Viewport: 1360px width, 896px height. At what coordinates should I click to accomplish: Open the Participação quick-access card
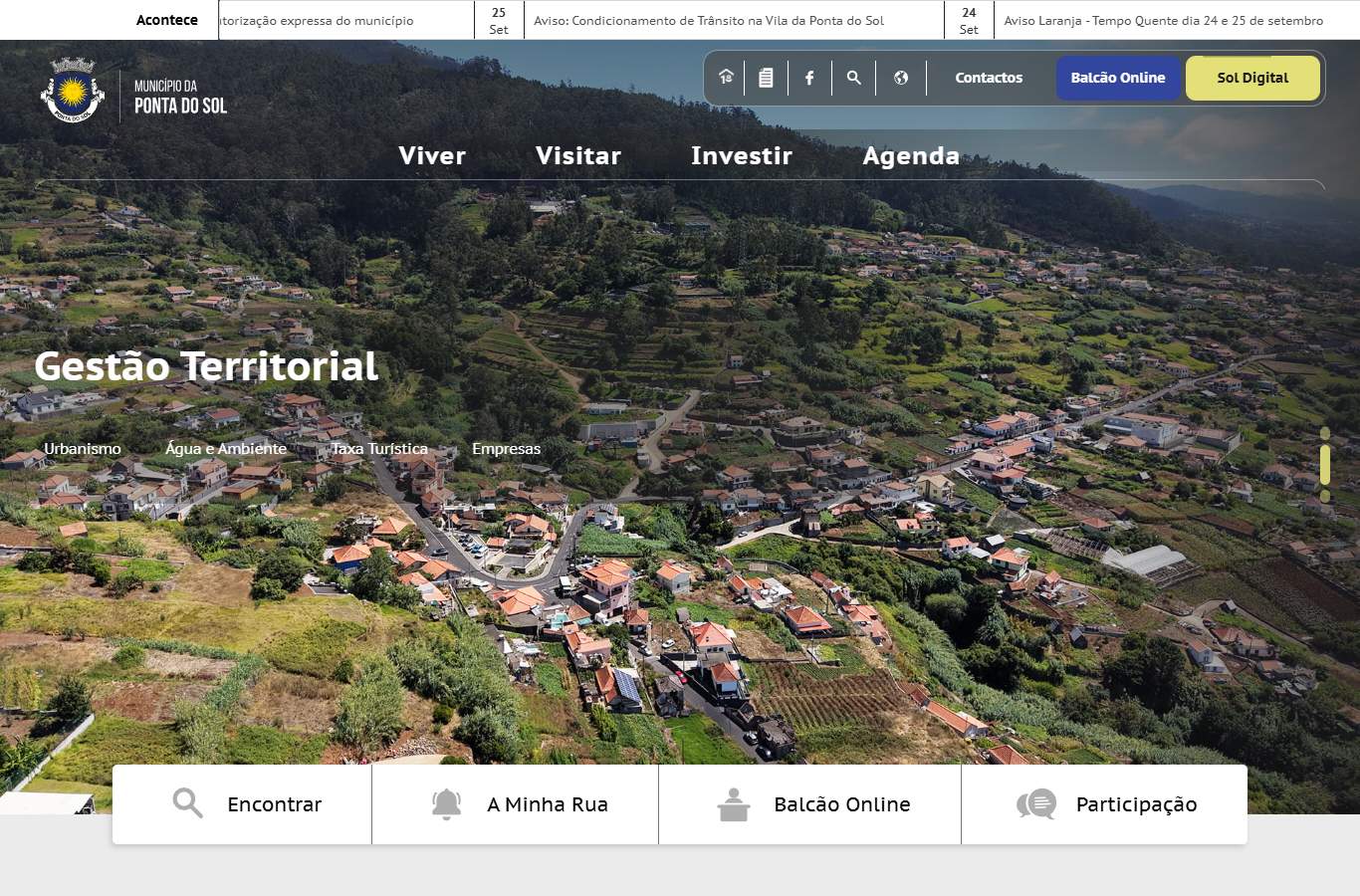pyautogui.click(x=1104, y=804)
